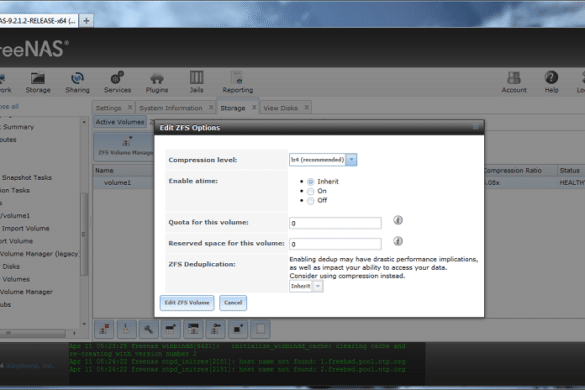Click the Edit ZFS Volume button

coord(187,303)
